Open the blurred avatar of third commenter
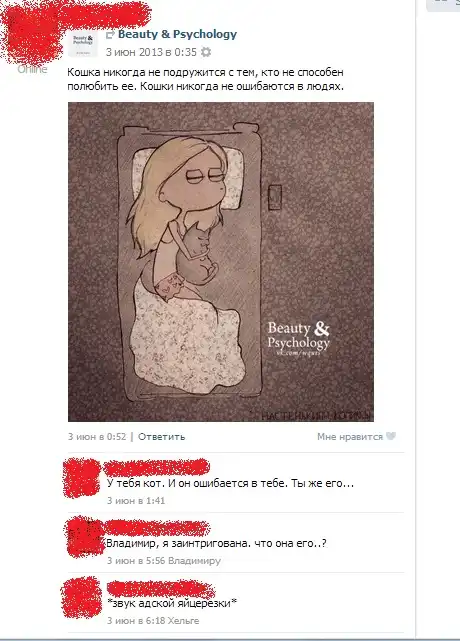The width and height of the screenshot is (460, 641). (81, 598)
